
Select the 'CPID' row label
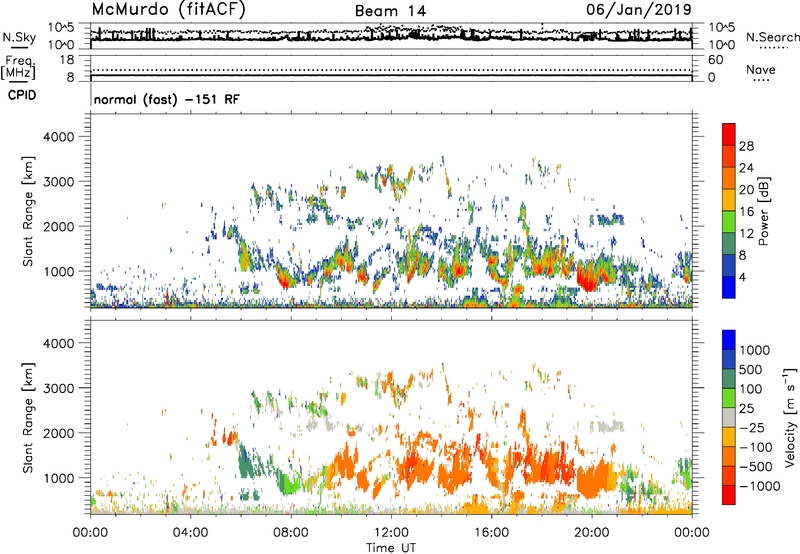[x=22, y=95]
